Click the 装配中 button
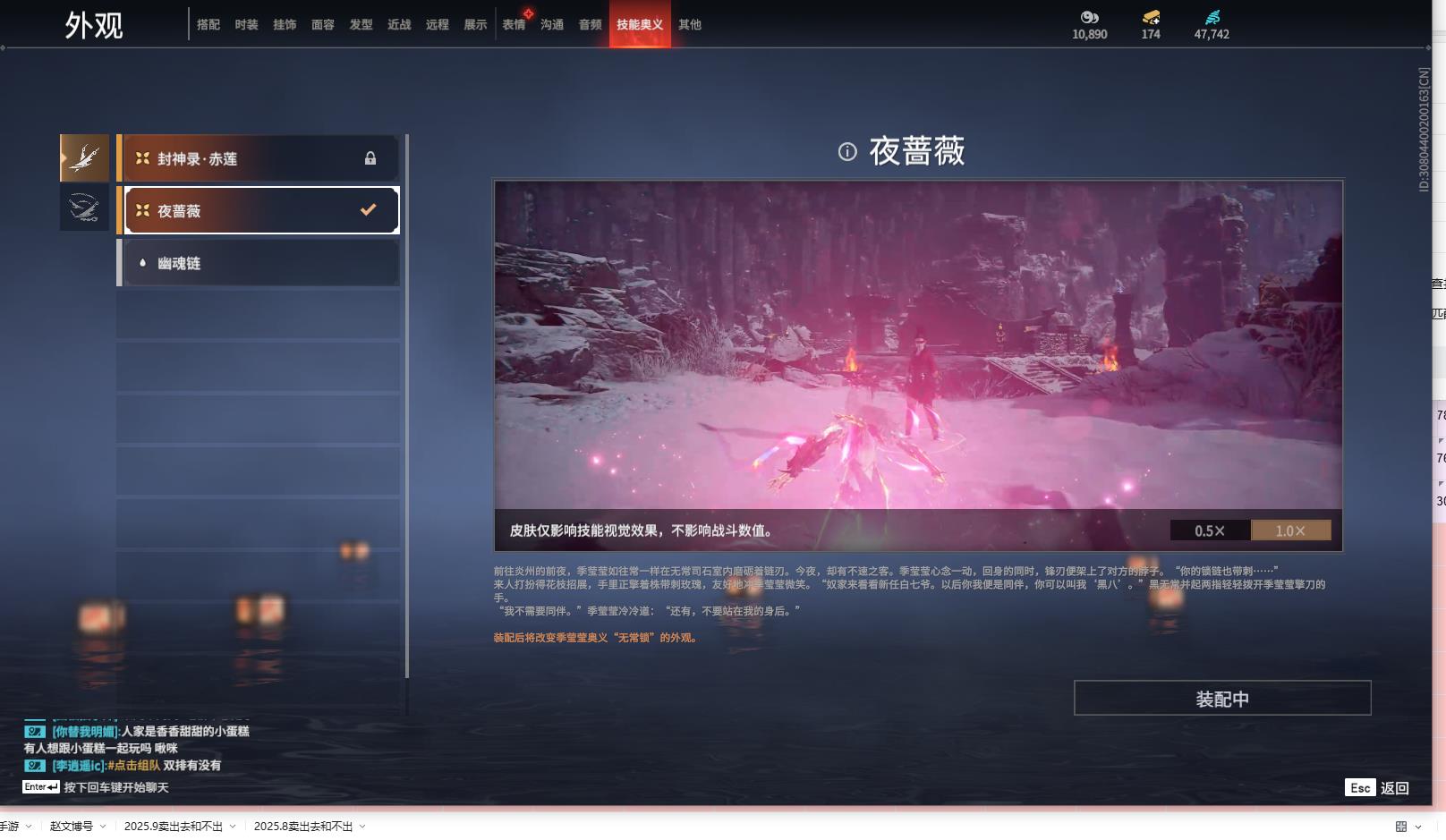 pyautogui.click(x=1222, y=699)
